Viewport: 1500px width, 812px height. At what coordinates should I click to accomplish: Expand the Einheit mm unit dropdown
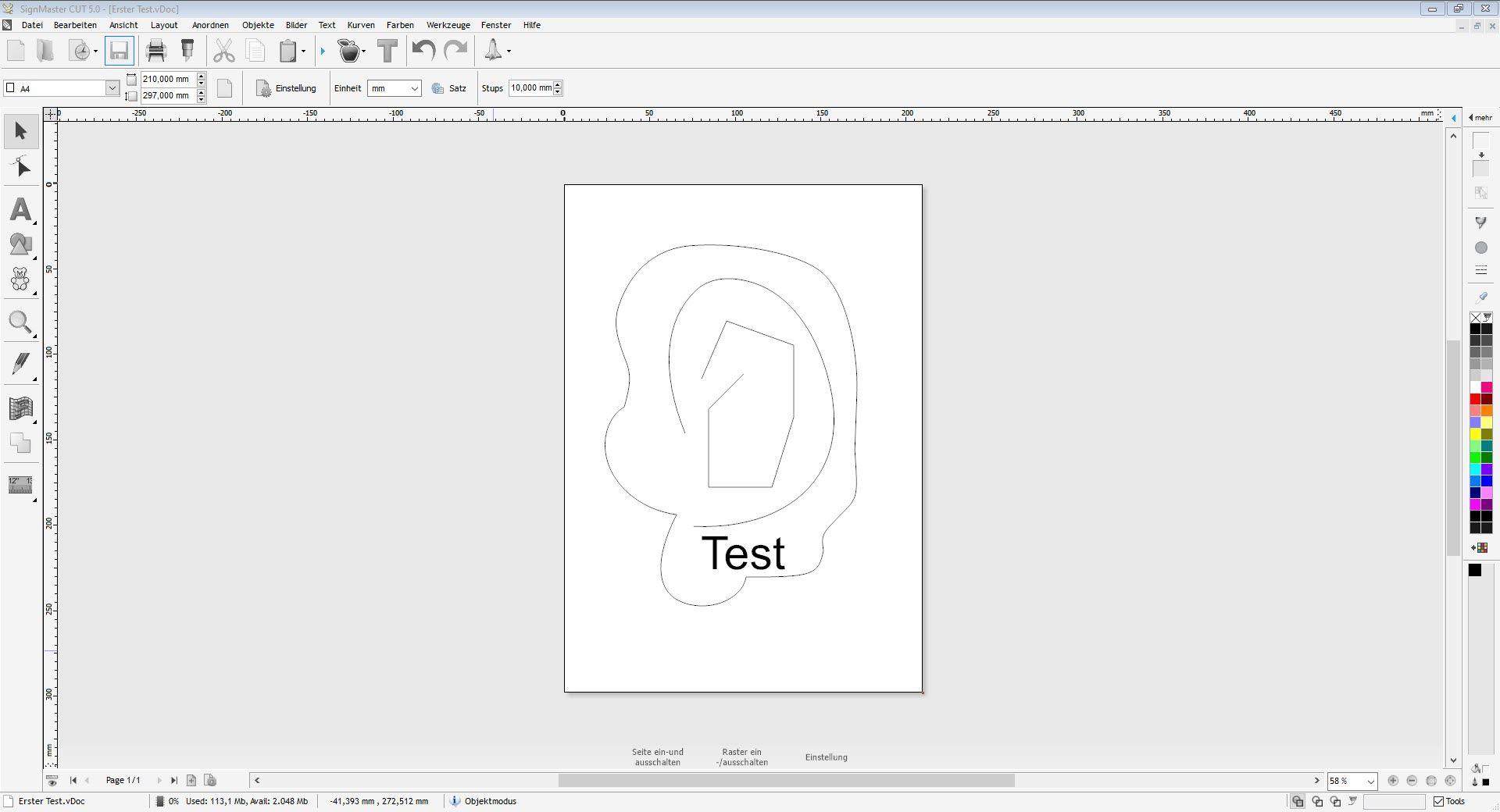coord(414,88)
